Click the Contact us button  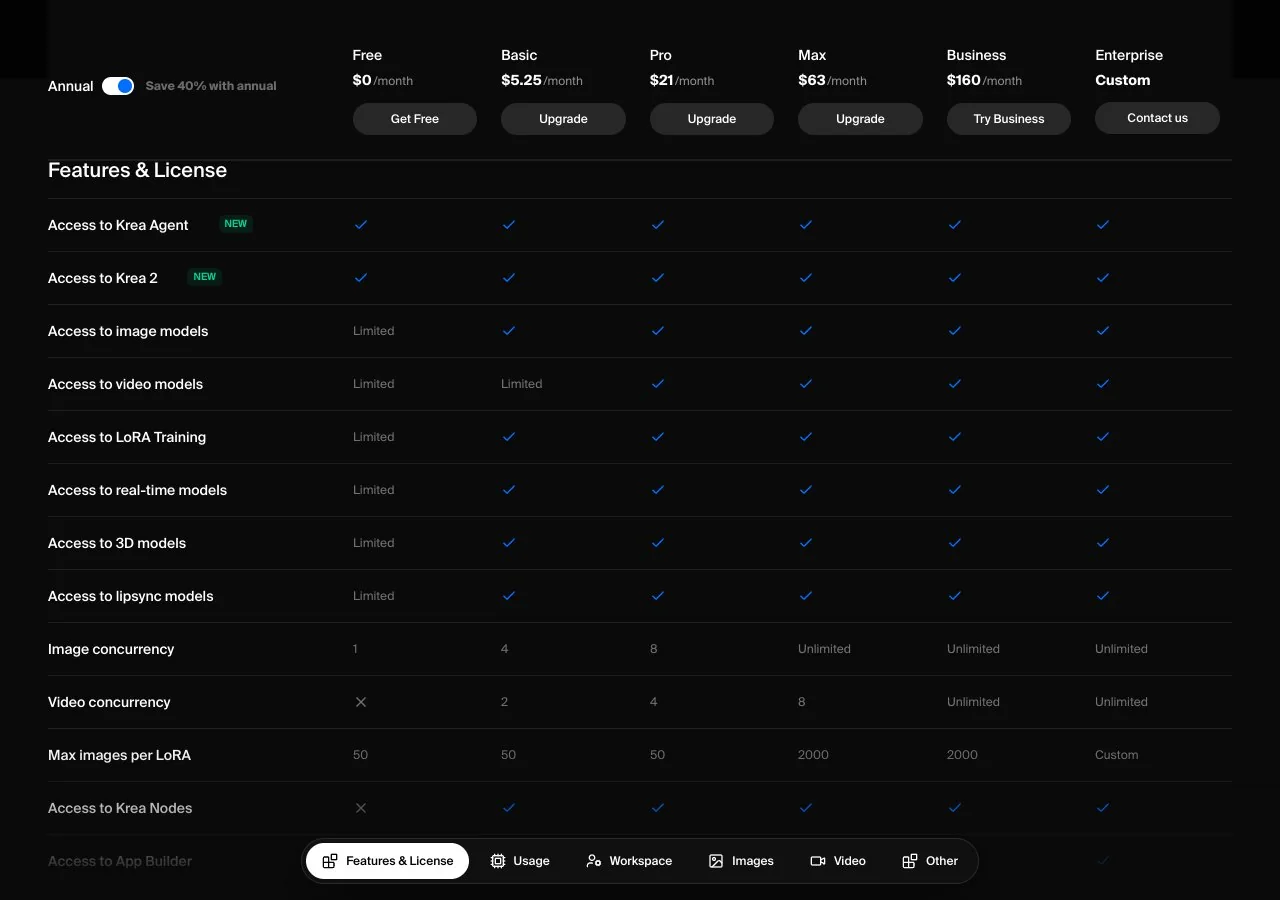pyautogui.click(x=1157, y=118)
